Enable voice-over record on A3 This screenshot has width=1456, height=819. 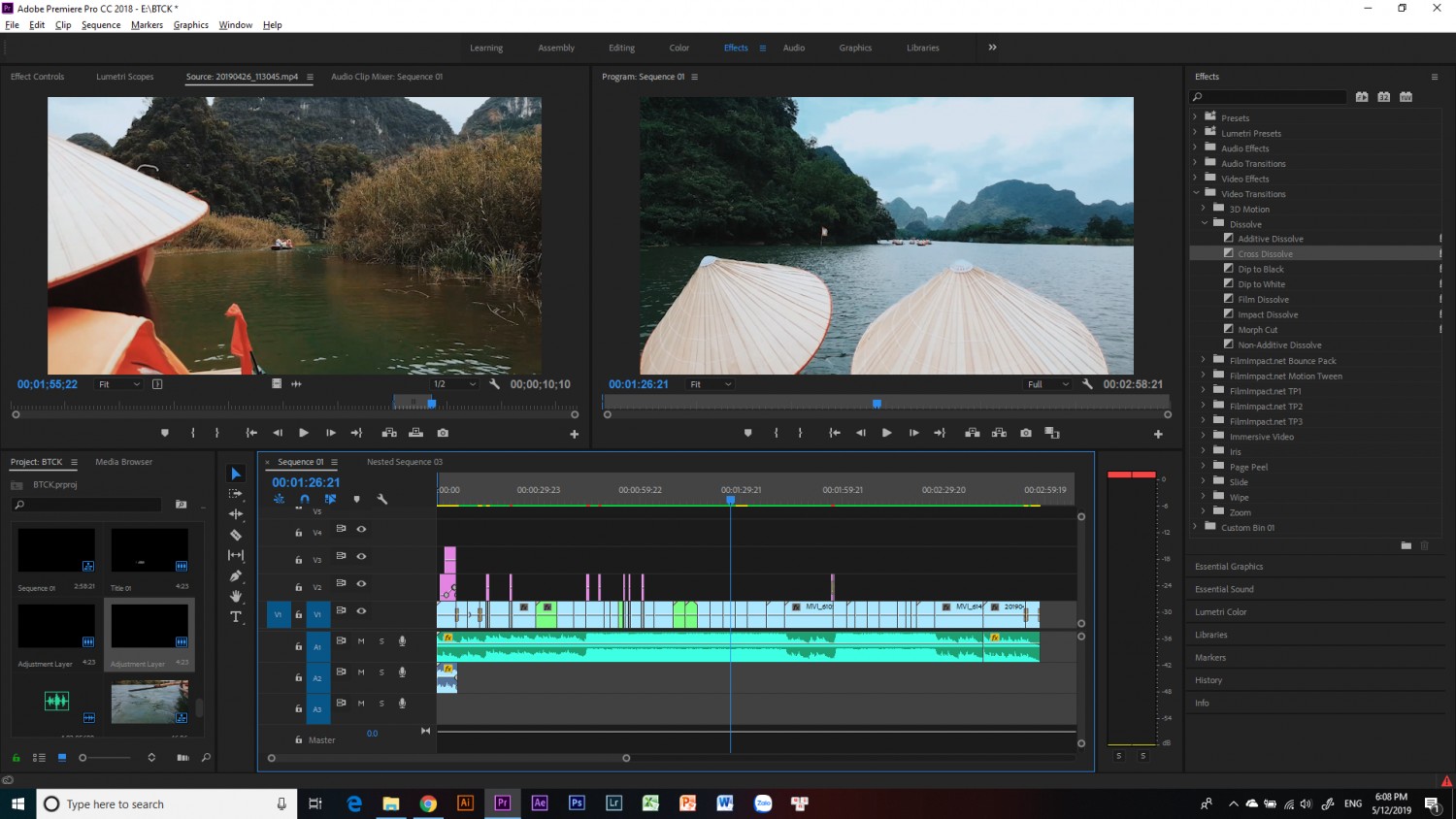(402, 704)
